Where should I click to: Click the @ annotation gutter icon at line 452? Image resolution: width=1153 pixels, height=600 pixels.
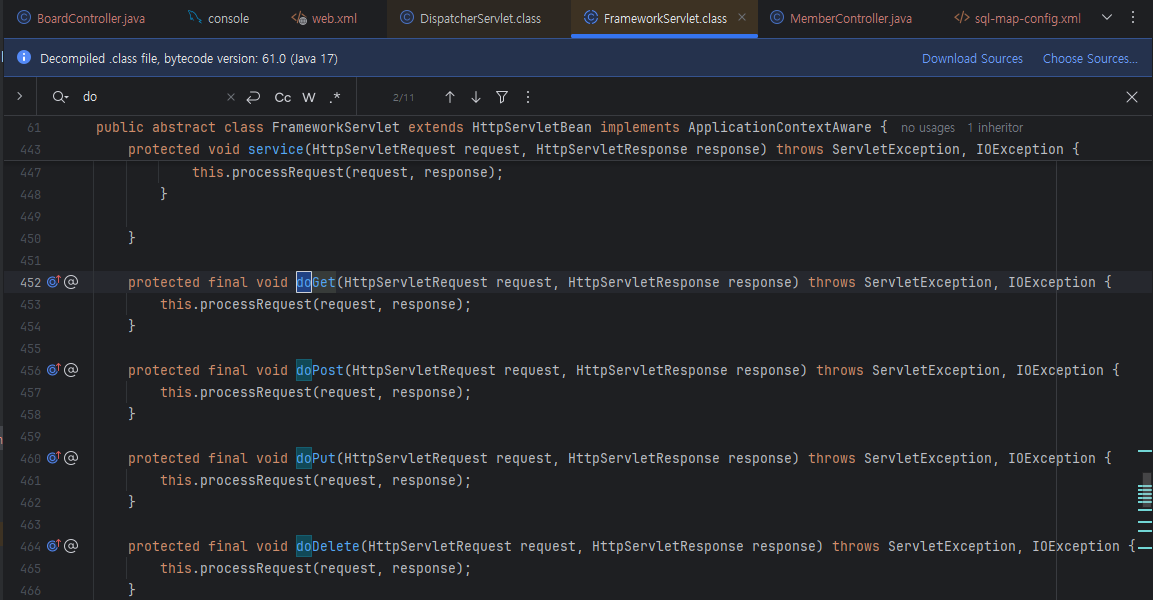[71, 282]
